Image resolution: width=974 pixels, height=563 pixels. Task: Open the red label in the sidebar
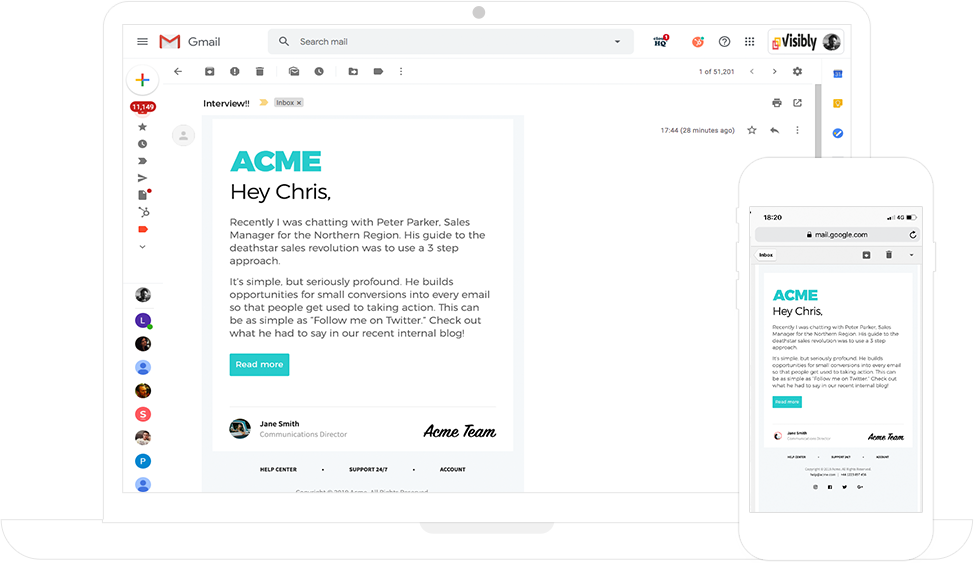(143, 229)
